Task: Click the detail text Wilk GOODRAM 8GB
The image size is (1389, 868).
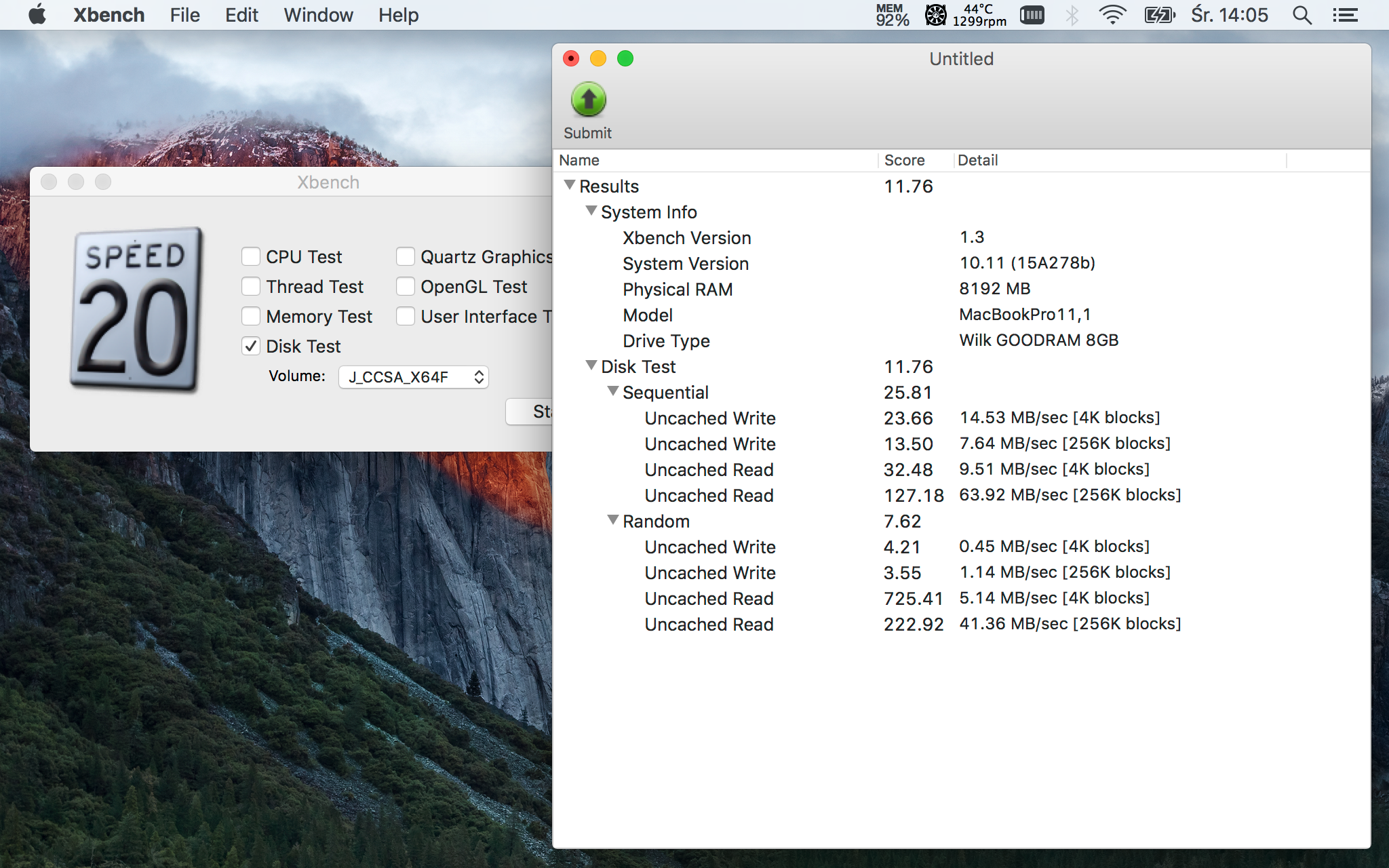Action: pyautogui.click(x=1039, y=340)
